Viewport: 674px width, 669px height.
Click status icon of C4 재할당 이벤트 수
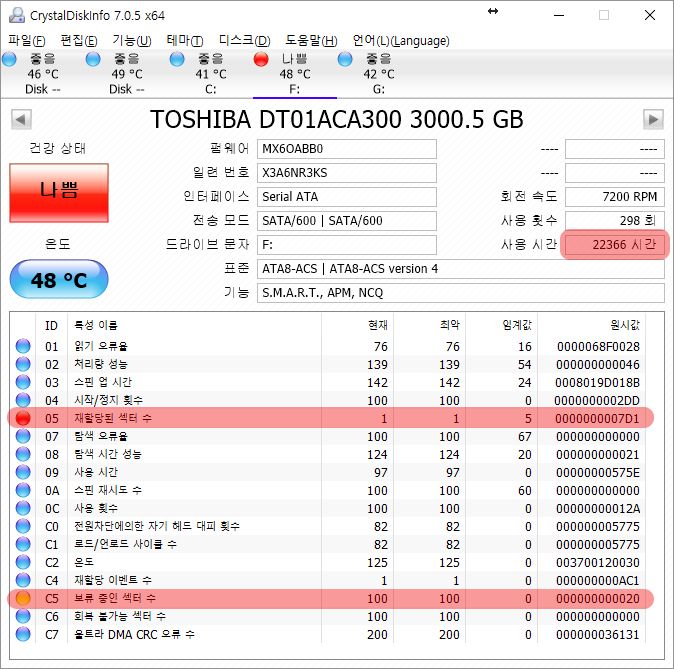[23, 580]
